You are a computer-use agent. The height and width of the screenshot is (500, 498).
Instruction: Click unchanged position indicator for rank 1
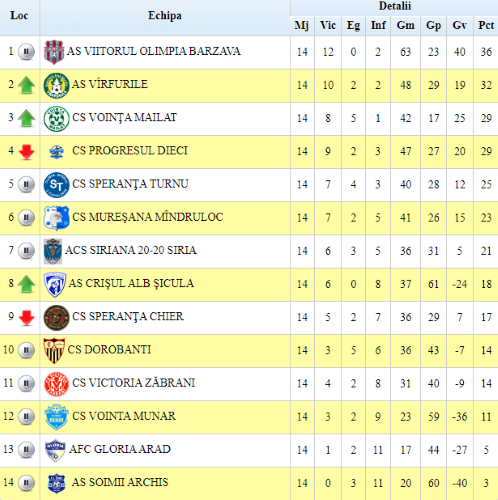coord(26,52)
